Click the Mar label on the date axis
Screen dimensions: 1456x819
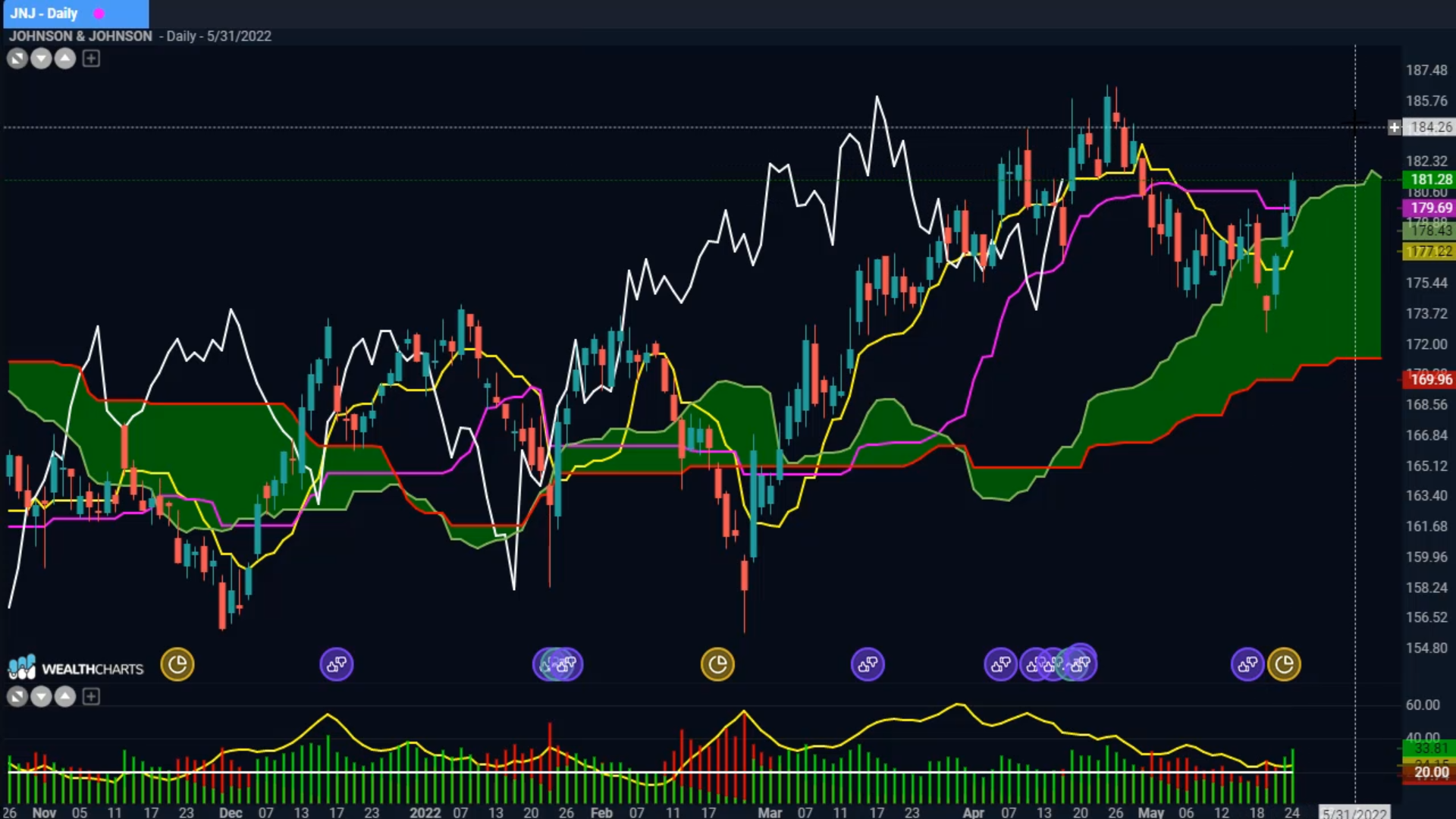770,812
